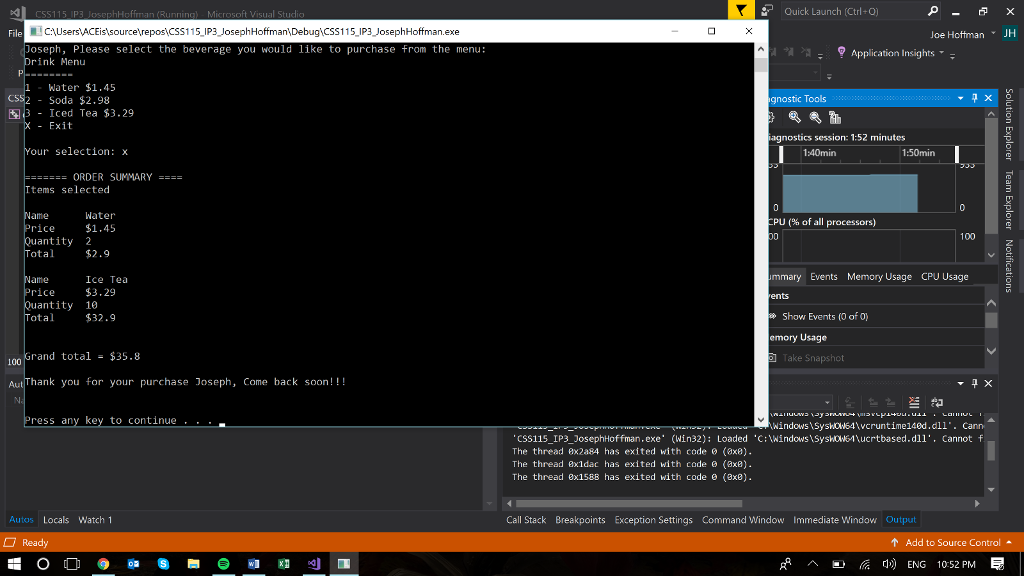Toggle Word Wrap in Output toolbar
The height and width of the screenshot is (576, 1024).
click(936, 402)
